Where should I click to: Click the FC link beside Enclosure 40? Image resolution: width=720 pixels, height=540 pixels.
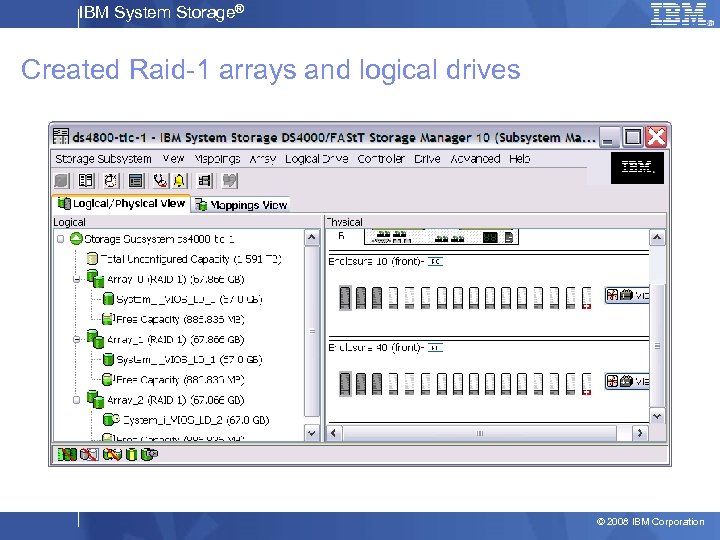click(x=435, y=348)
